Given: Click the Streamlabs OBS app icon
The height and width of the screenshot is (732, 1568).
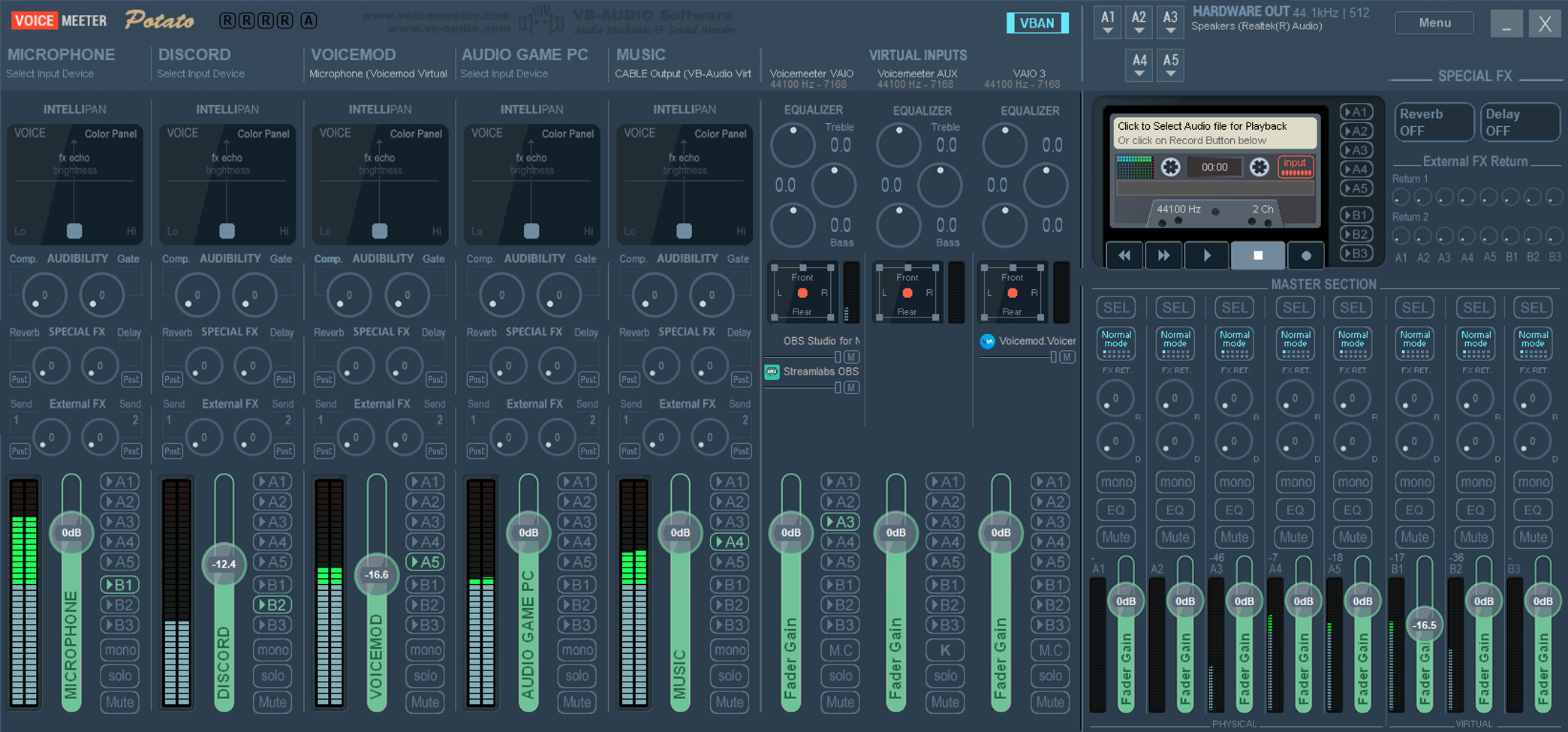Looking at the screenshot, I should click(772, 372).
